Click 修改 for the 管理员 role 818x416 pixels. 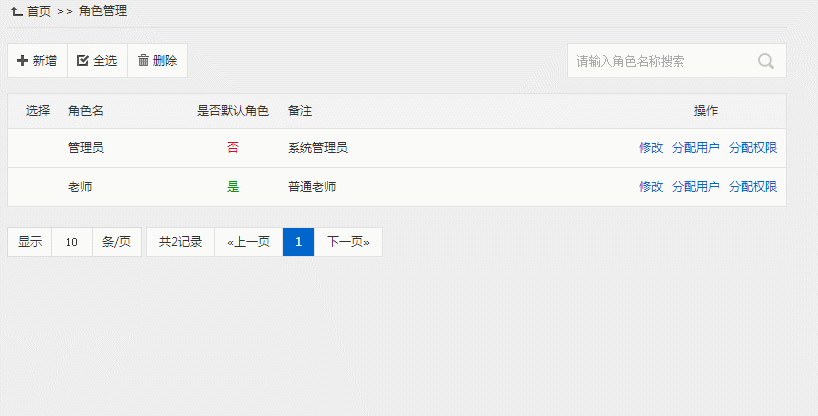(651, 148)
